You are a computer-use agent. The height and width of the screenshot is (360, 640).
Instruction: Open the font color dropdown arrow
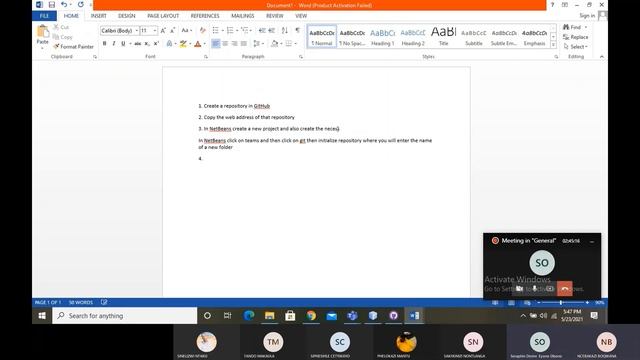click(x=204, y=44)
